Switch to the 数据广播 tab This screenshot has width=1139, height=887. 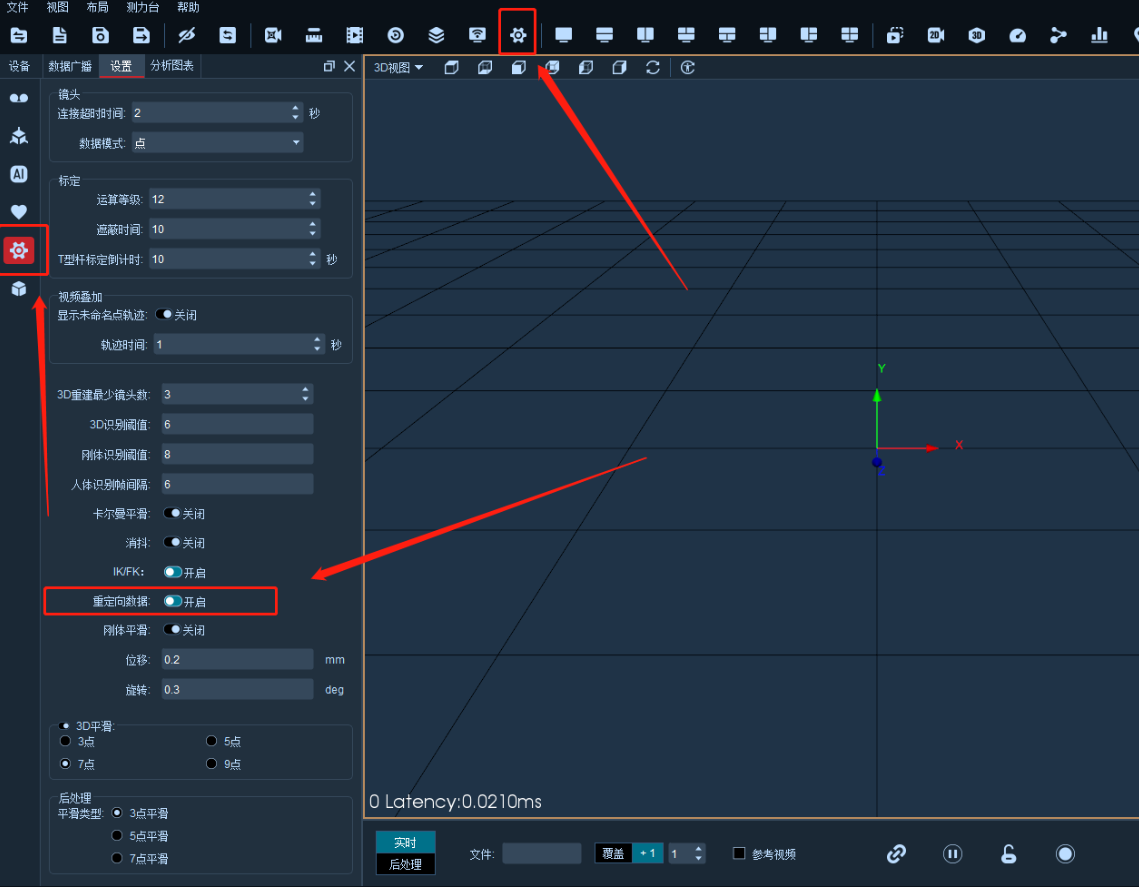(x=70, y=66)
